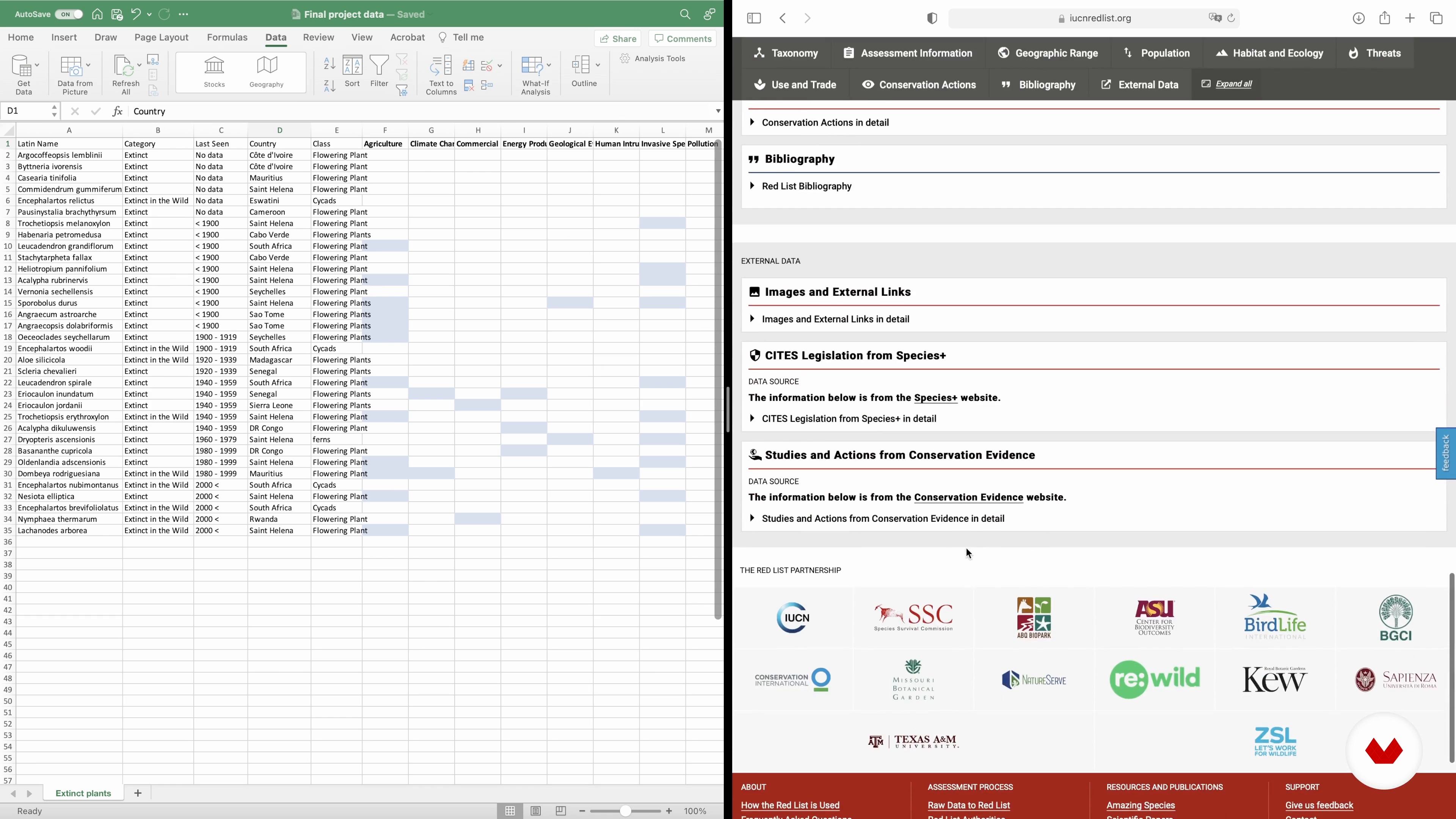Open the more options ellipsis in Excel title bar
This screenshot has width=1456, height=819.
(x=184, y=15)
